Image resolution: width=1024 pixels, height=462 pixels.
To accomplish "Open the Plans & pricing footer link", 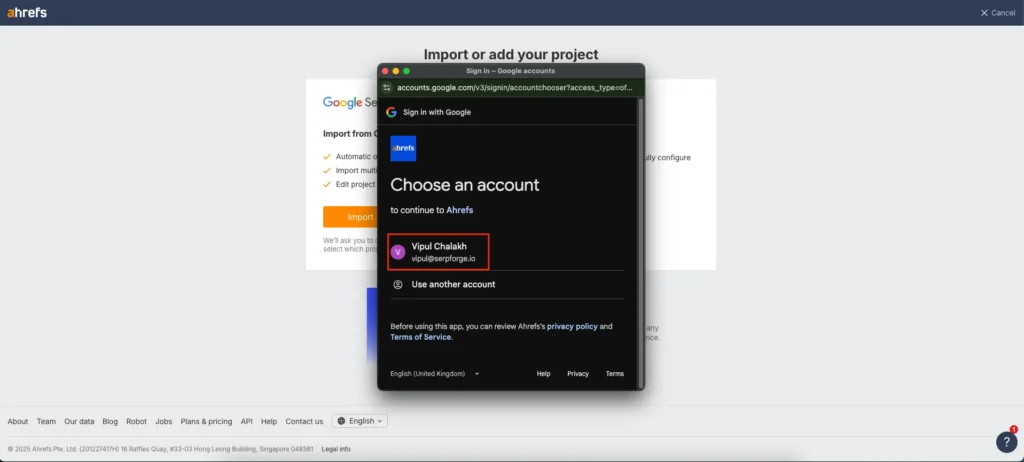I will [206, 421].
